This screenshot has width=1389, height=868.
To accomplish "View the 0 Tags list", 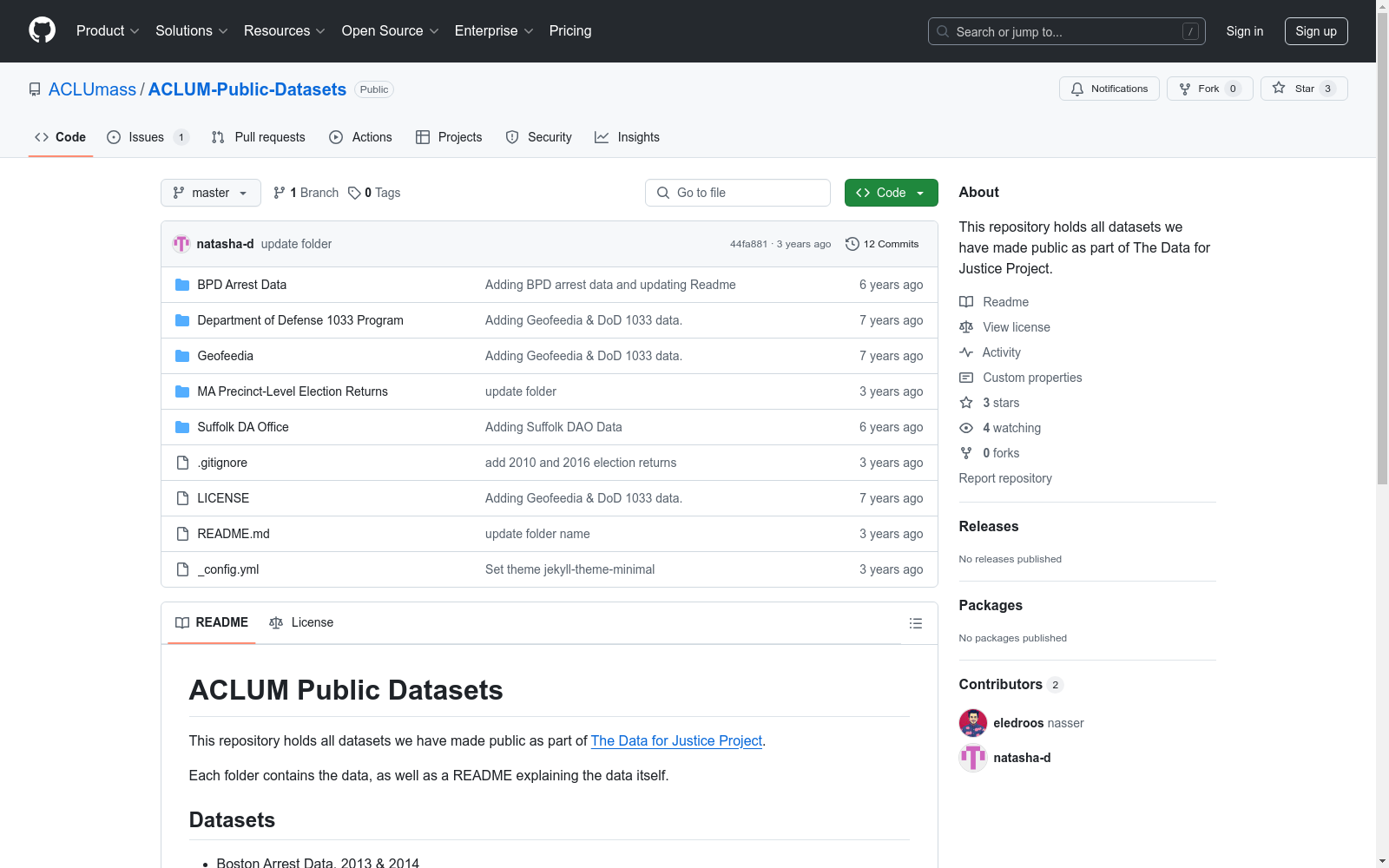I will pyautogui.click(x=374, y=193).
